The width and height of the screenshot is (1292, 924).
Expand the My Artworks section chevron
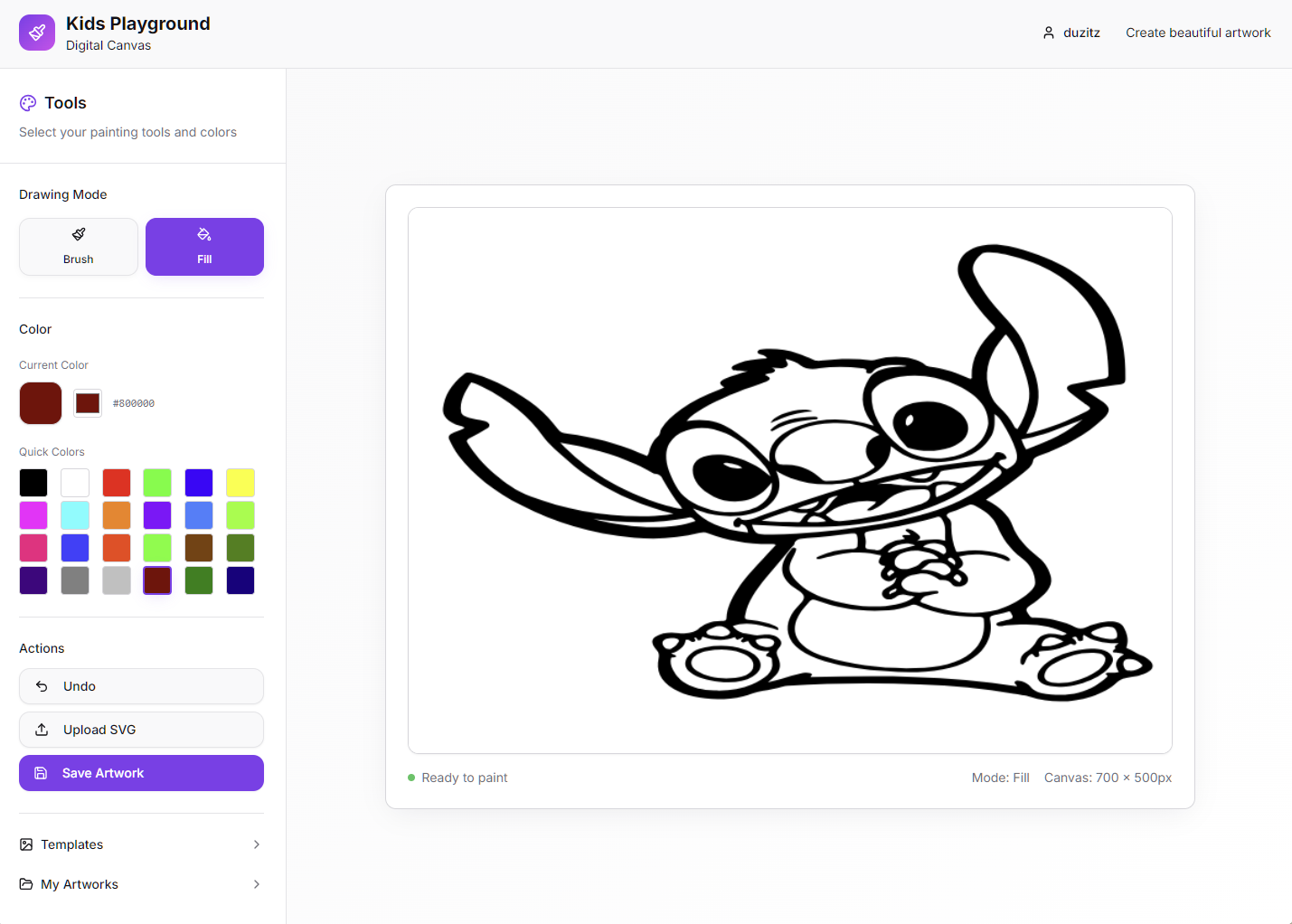[257, 884]
